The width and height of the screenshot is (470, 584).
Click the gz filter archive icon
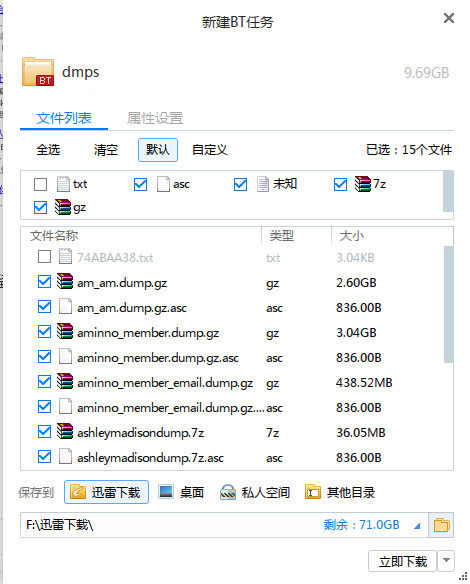point(63,207)
